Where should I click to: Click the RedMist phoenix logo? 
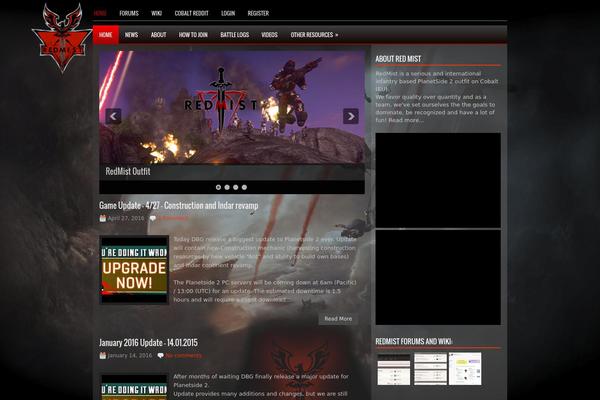click(62, 38)
